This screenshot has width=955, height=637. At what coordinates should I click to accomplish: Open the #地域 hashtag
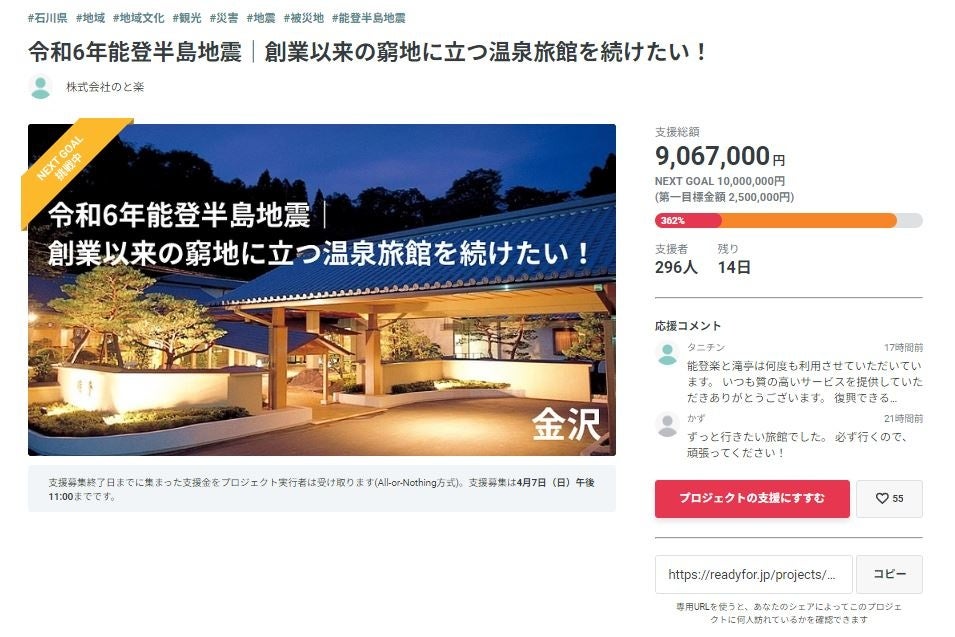click(x=90, y=18)
